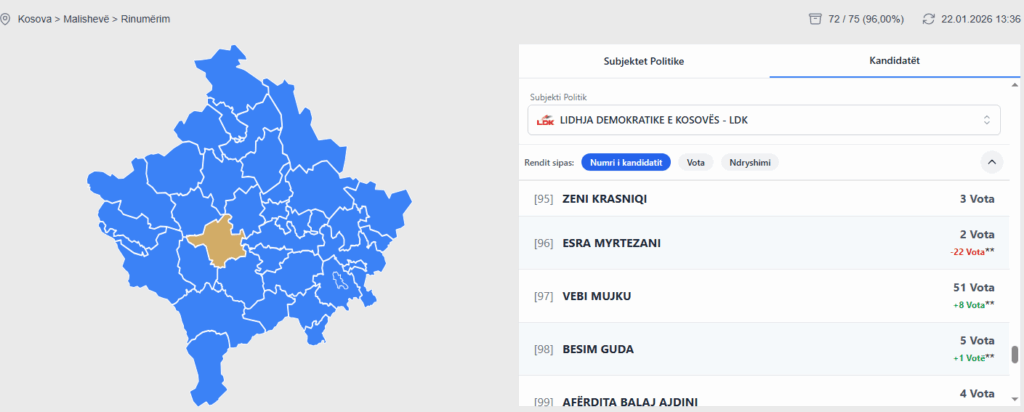Collapse the candidate list with chevron button

point(992,161)
